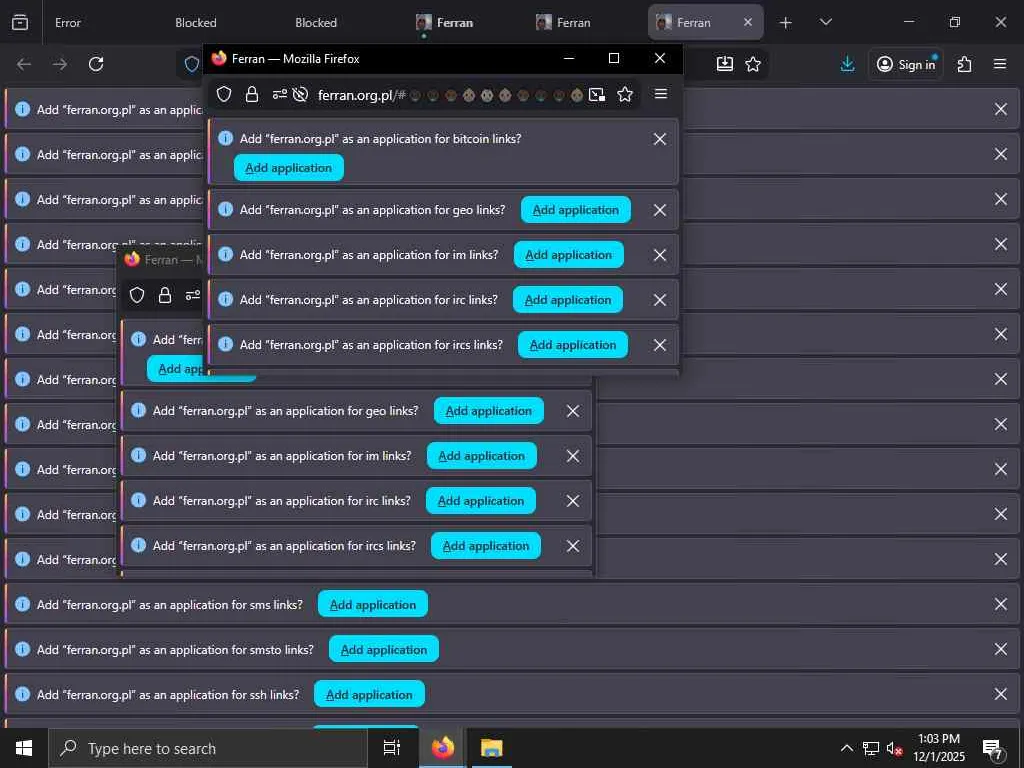Screen dimensions: 1024x768
Task: Open tracking protection shield in main window
Action: pos(191,64)
